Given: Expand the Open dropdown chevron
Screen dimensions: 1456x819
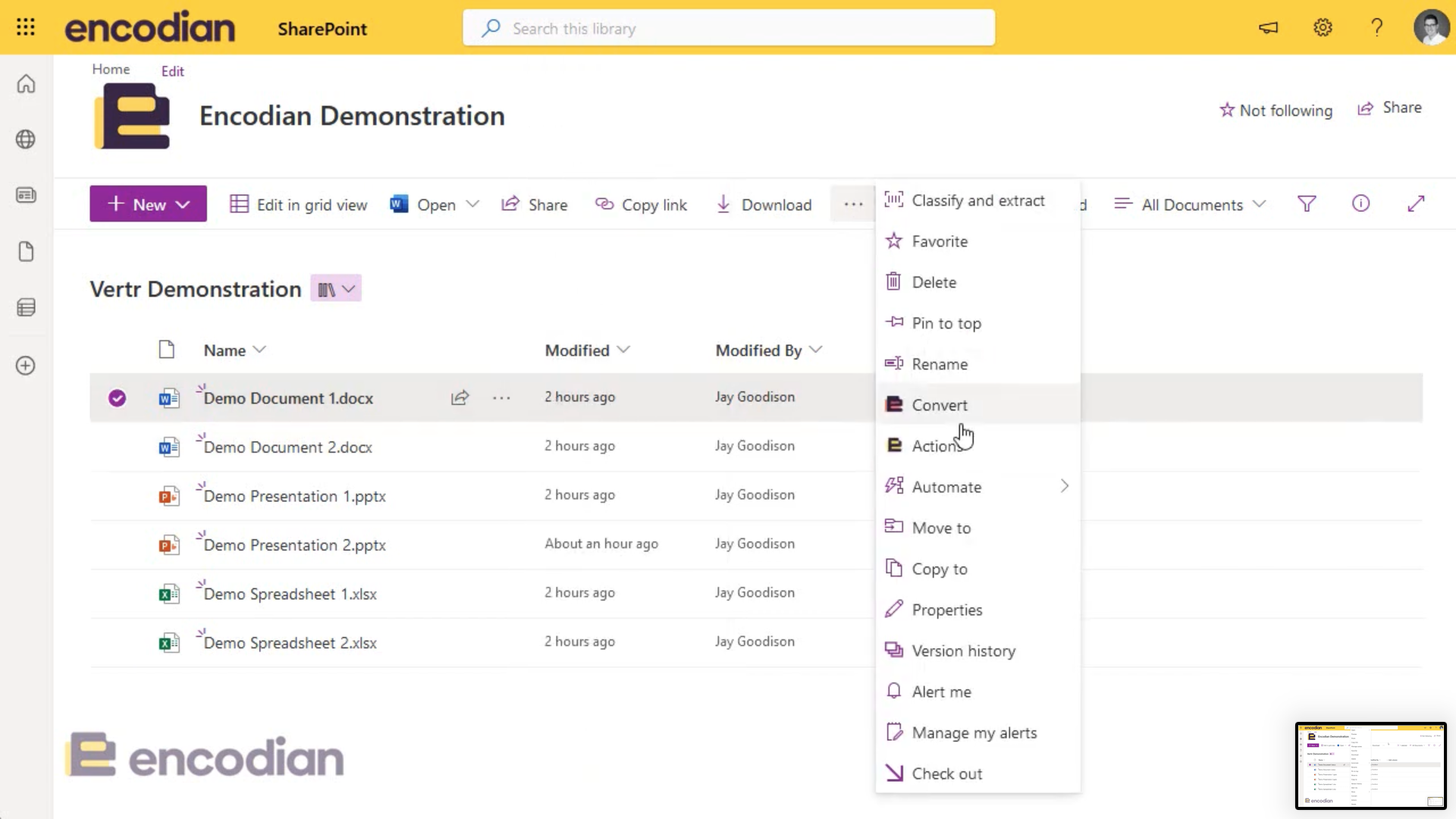Looking at the screenshot, I should pos(472,204).
